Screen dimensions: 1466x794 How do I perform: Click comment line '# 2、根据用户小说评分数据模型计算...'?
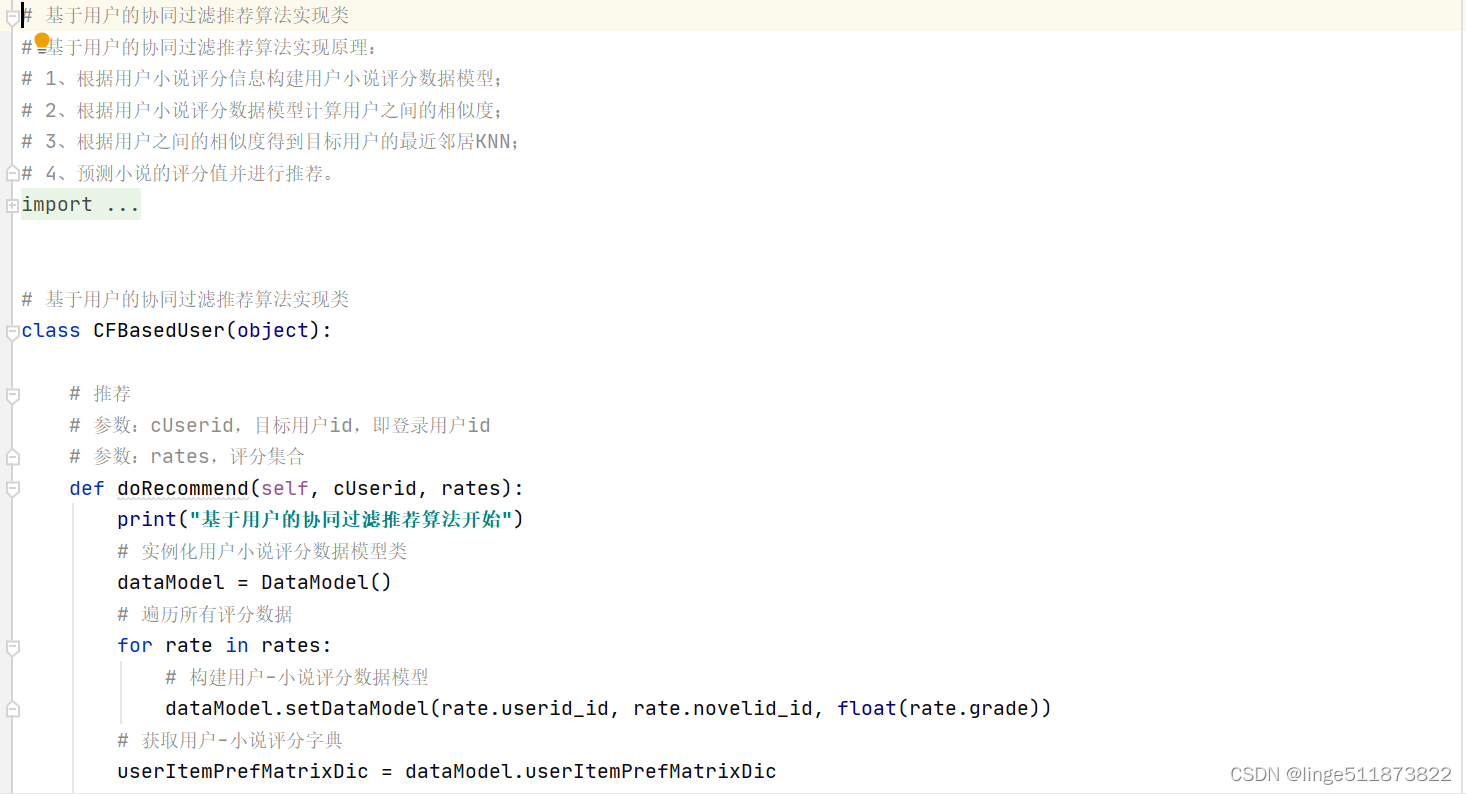[x=262, y=110]
